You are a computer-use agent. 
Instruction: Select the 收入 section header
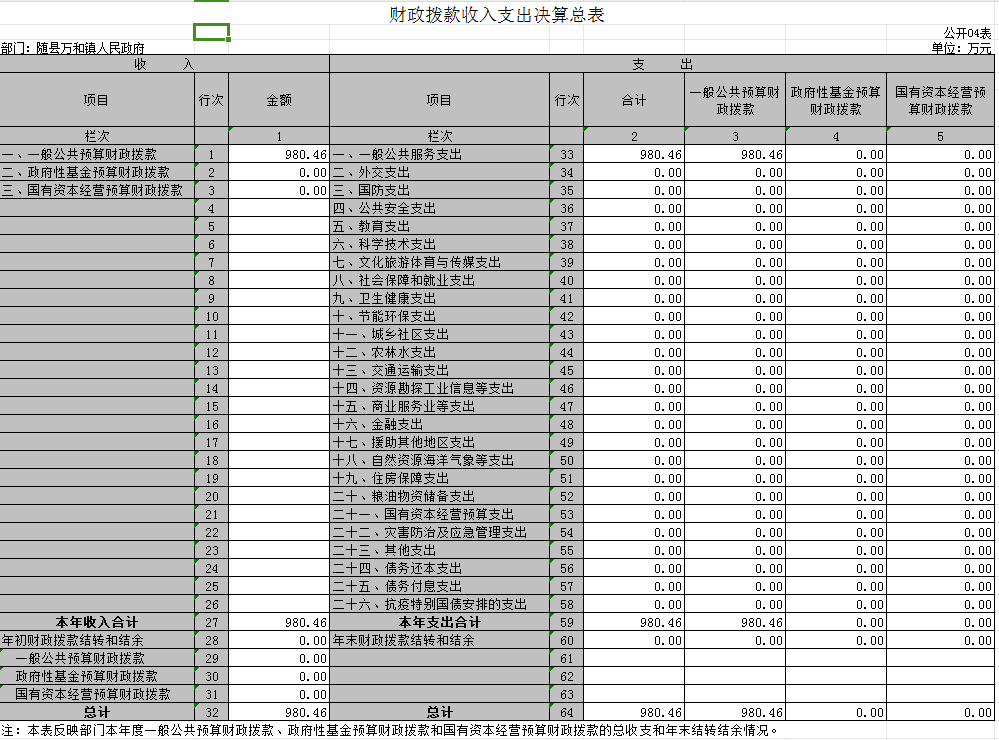click(x=164, y=64)
